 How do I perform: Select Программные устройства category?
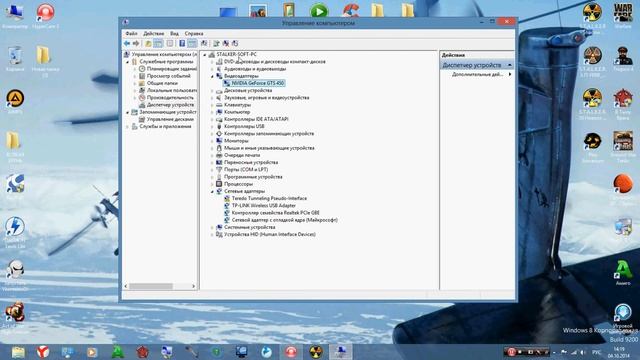coord(253,177)
